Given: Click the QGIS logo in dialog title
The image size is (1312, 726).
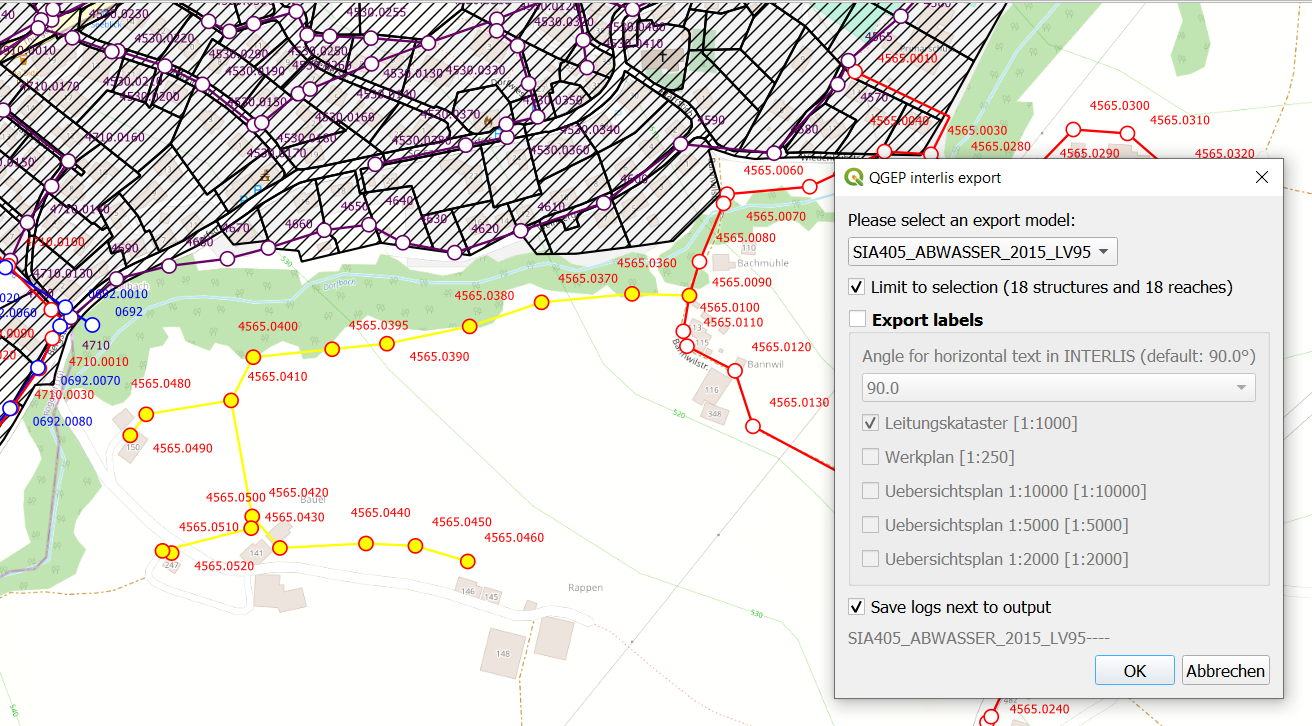Looking at the screenshot, I should tap(854, 178).
